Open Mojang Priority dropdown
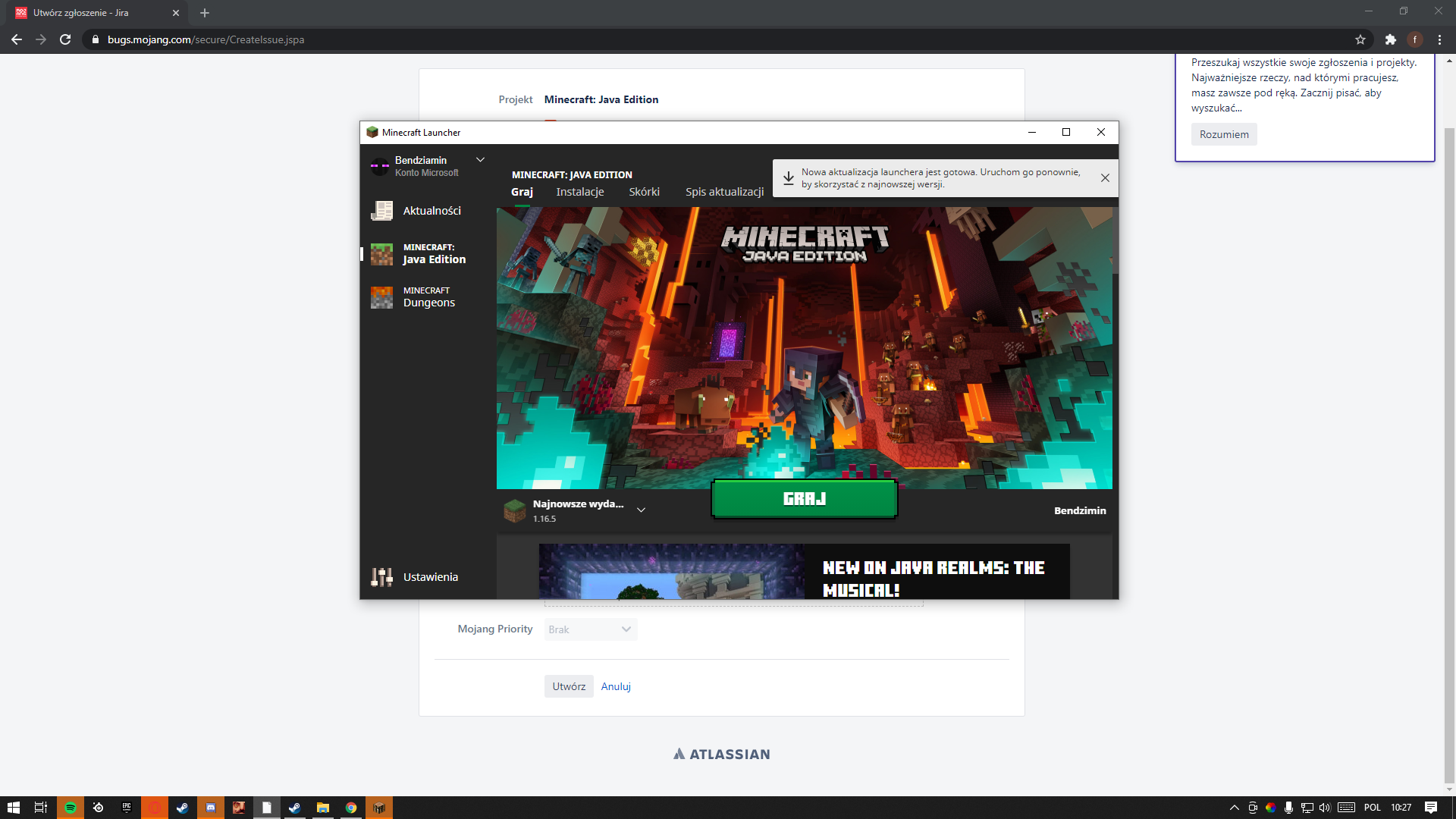1456x819 pixels. click(x=591, y=629)
